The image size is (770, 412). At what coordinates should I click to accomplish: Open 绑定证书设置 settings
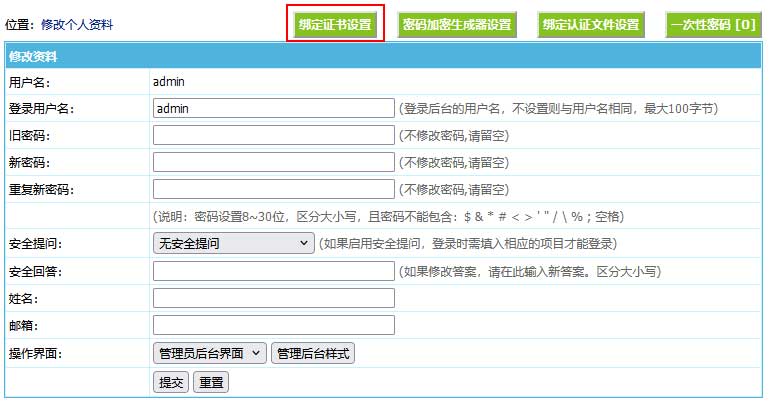pyautogui.click(x=335, y=24)
